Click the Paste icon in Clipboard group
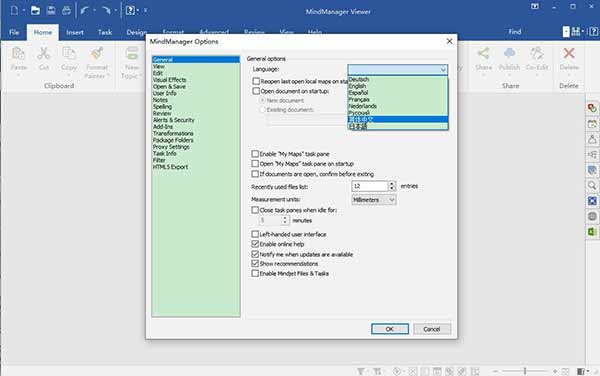The height and width of the screenshot is (376, 600). point(18,54)
